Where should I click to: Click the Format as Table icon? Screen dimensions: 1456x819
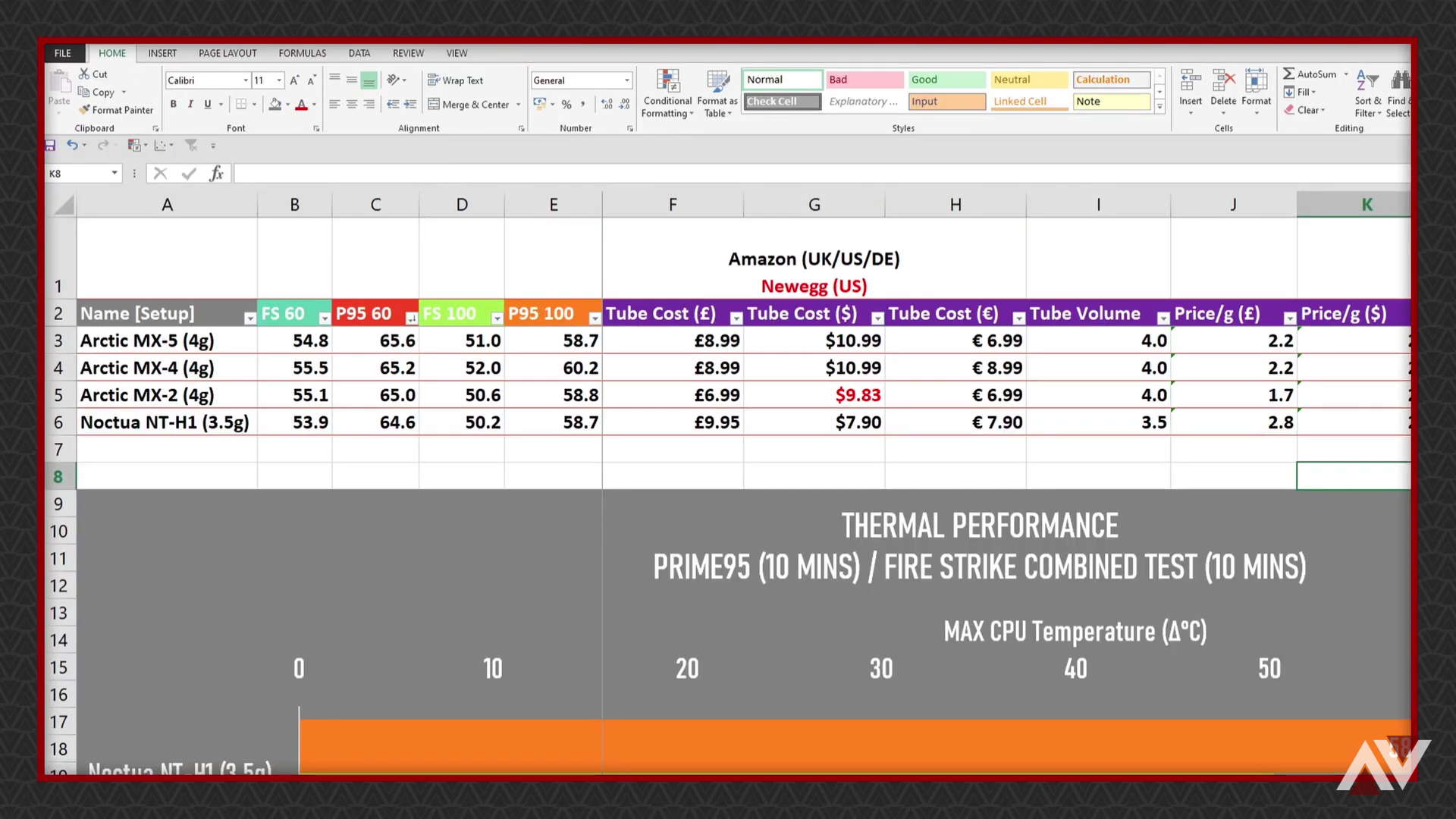[717, 81]
